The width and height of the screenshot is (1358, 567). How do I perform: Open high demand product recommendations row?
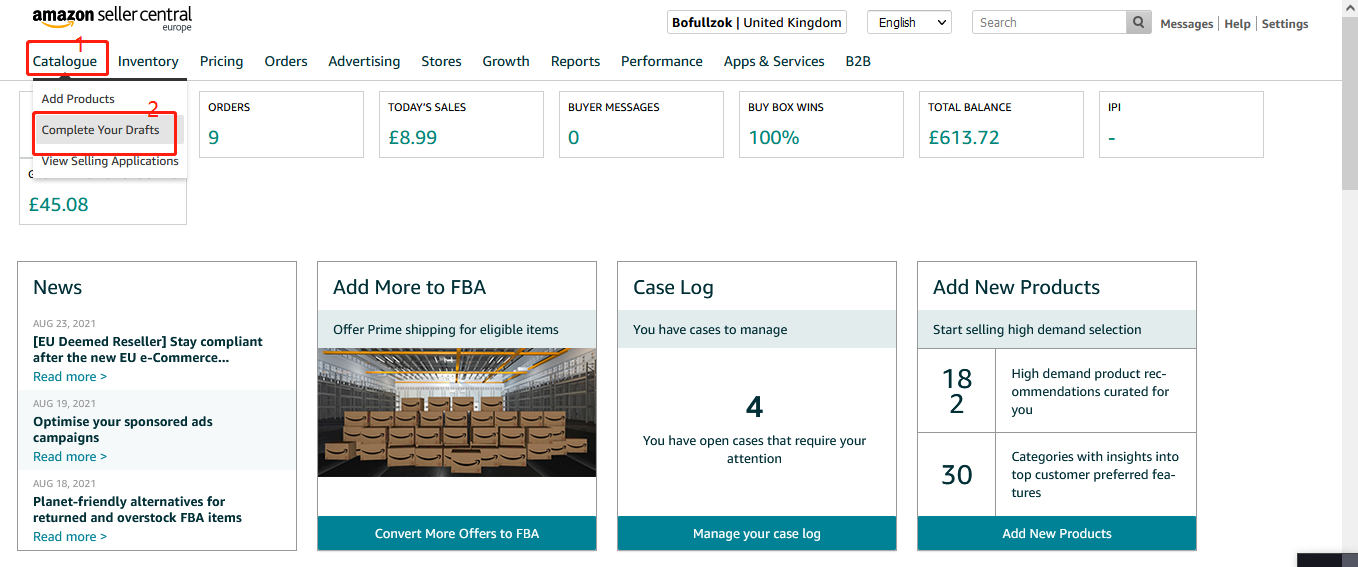1057,391
